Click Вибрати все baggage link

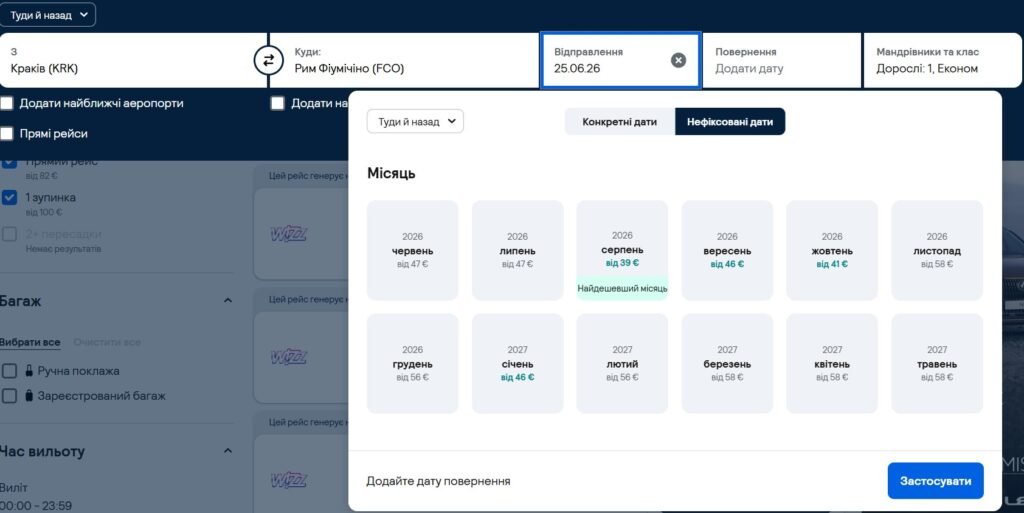pos(30,342)
